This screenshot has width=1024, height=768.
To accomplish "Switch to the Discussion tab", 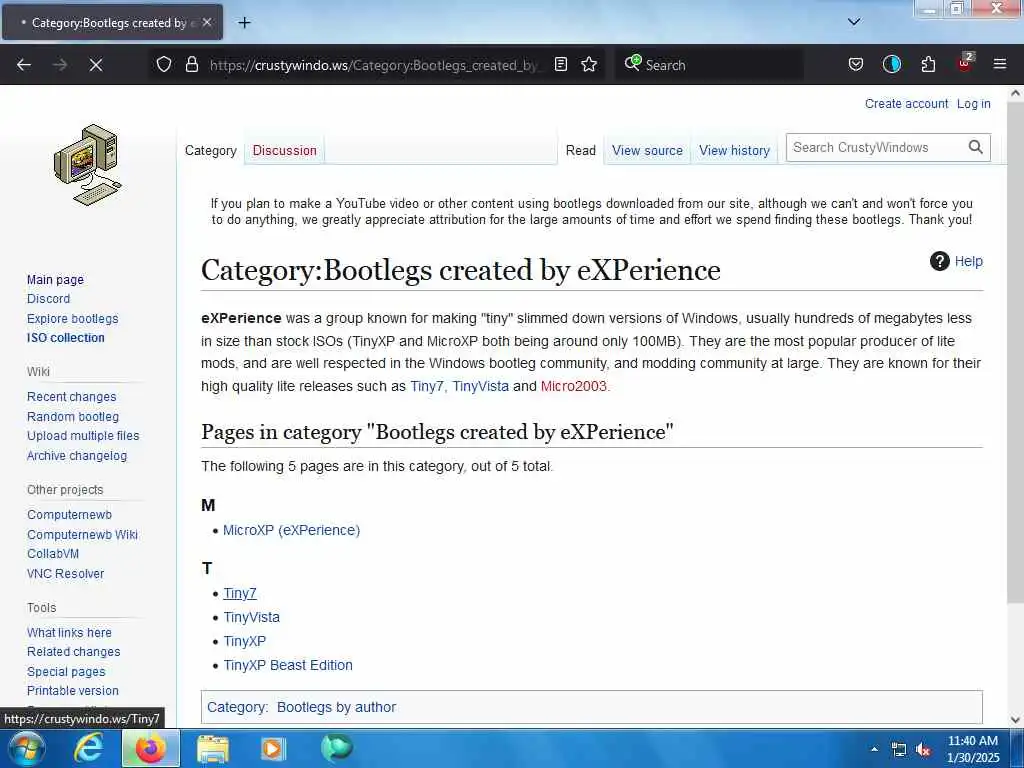I will coord(285,150).
